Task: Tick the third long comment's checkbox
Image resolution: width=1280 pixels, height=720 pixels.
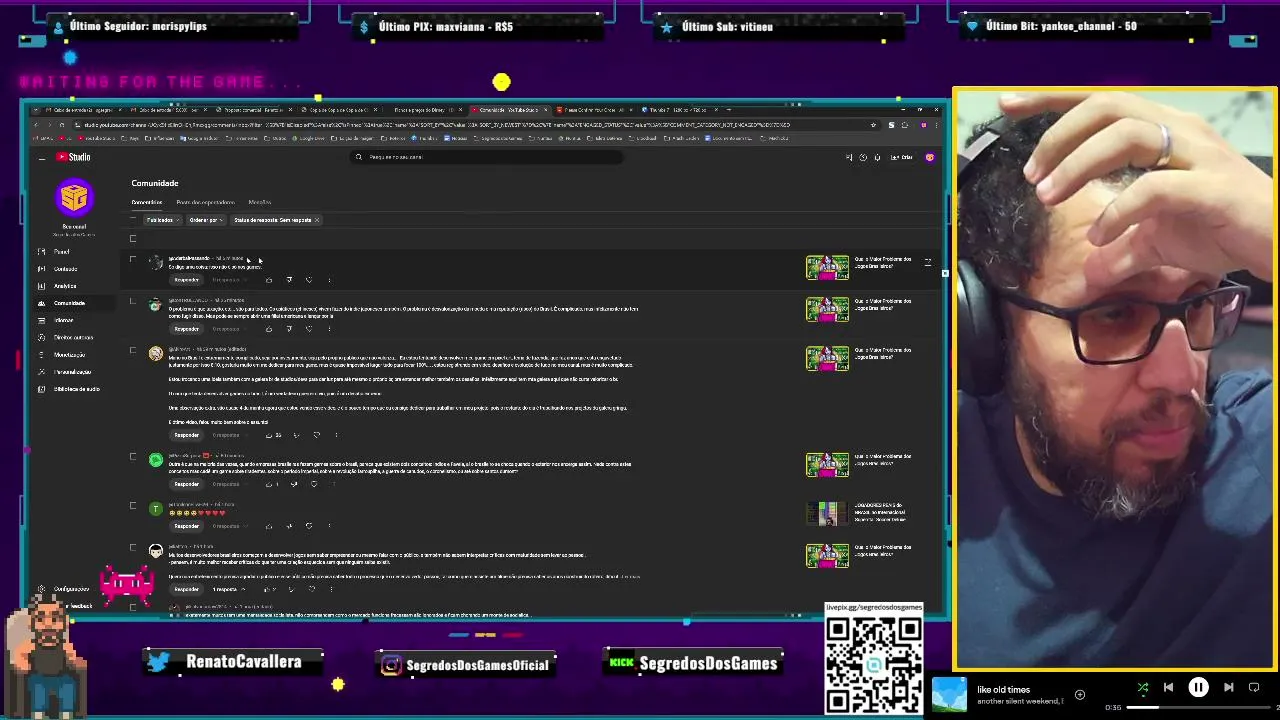Action: (x=133, y=350)
